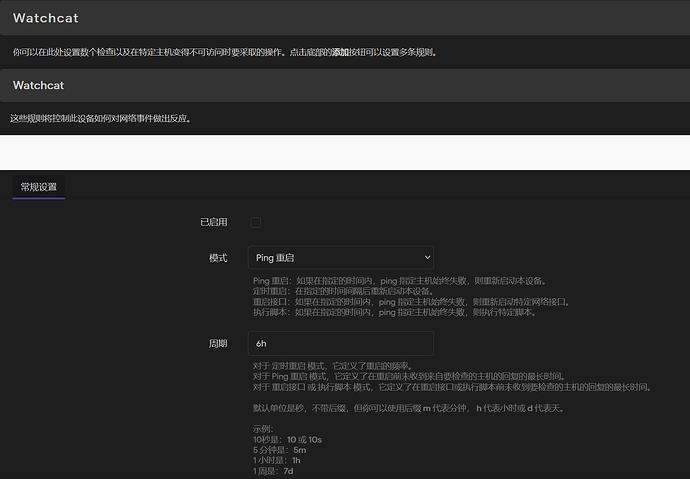
Task: Enable the 已启用 checkbox
Action: coord(255,223)
